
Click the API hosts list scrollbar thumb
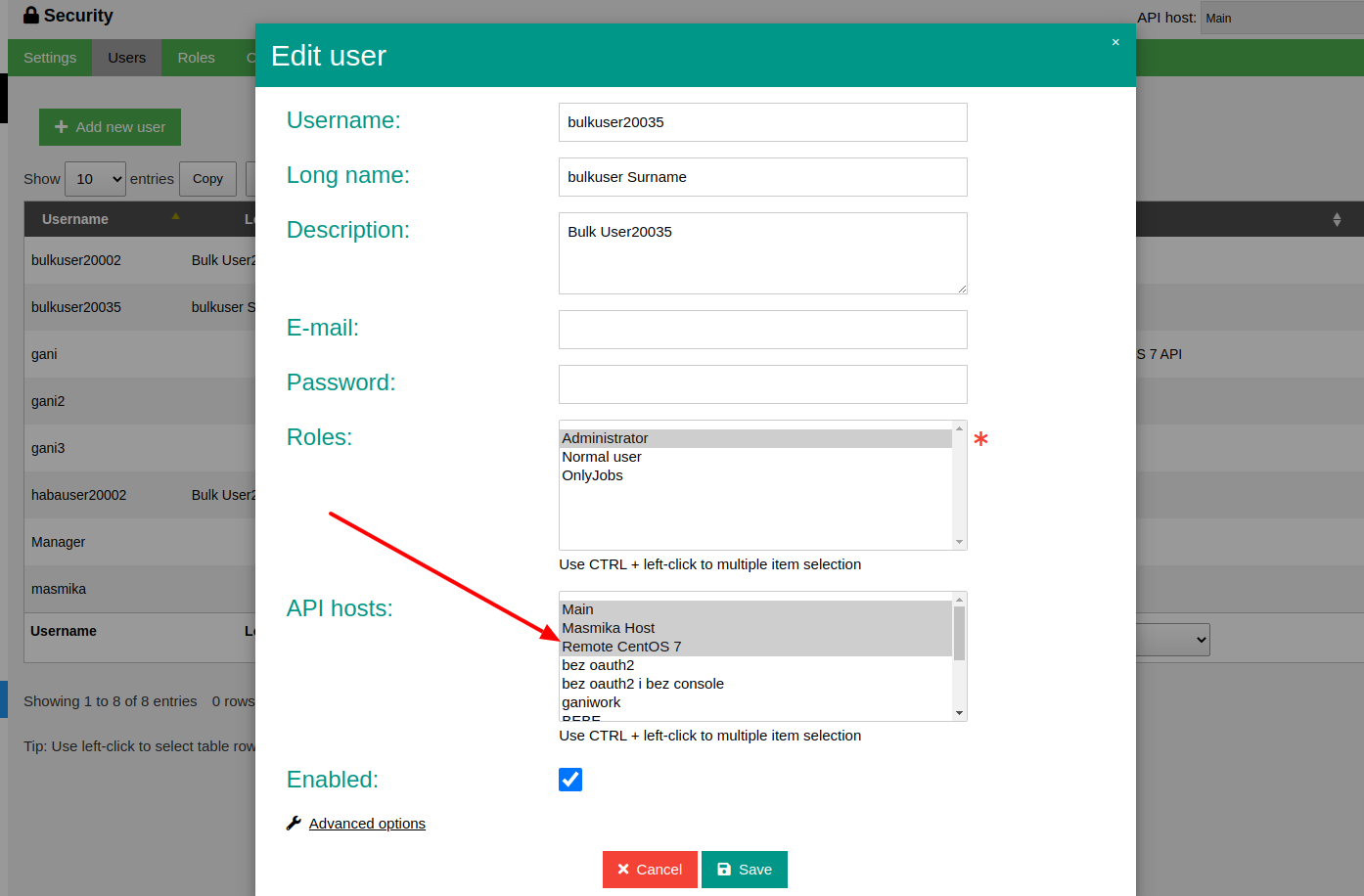click(x=959, y=633)
